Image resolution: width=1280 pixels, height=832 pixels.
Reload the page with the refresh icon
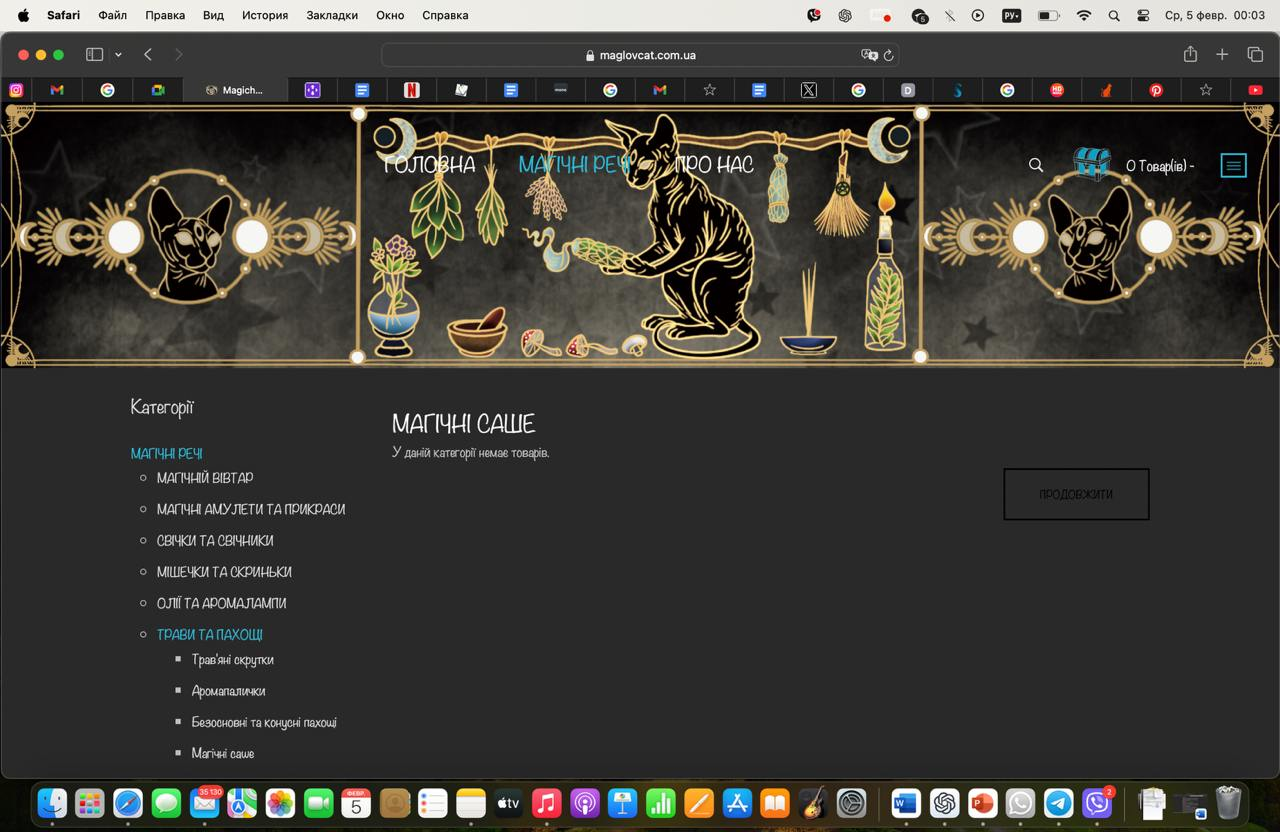[888, 55]
